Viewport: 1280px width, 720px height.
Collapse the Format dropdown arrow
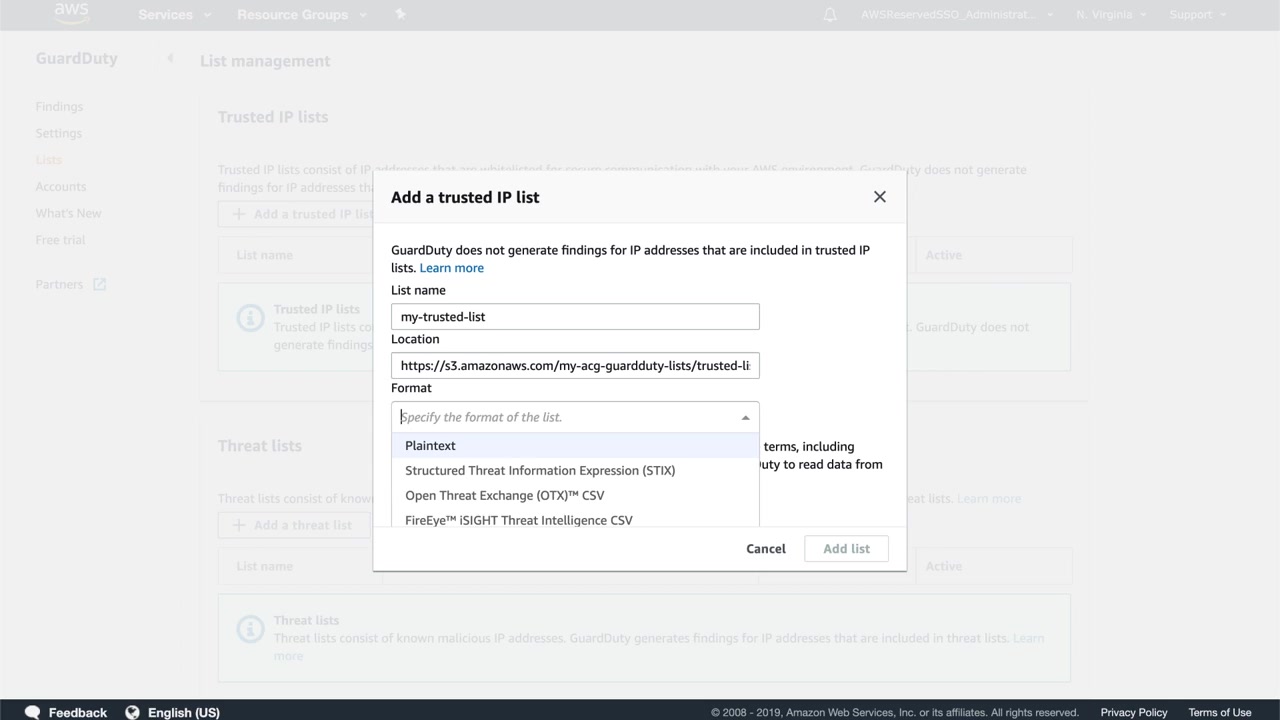(745, 418)
